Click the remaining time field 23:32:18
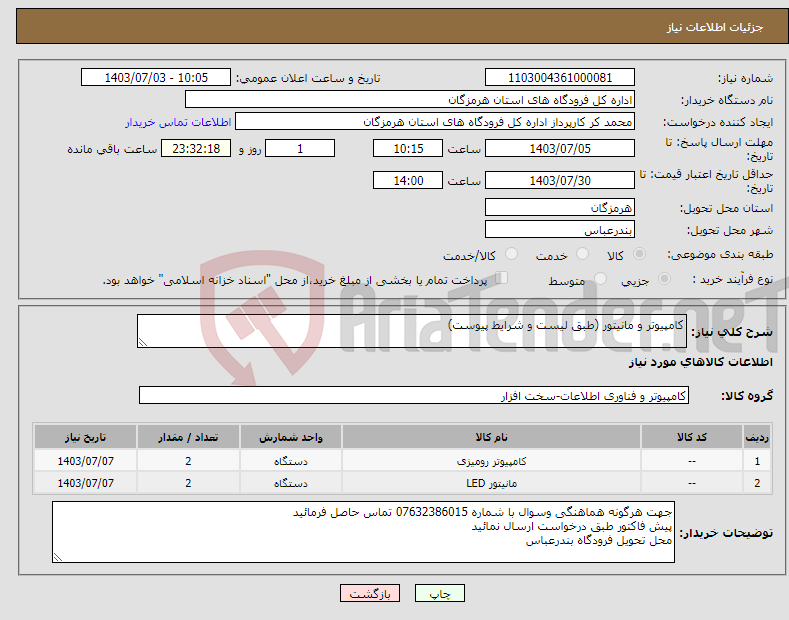 click(196, 148)
